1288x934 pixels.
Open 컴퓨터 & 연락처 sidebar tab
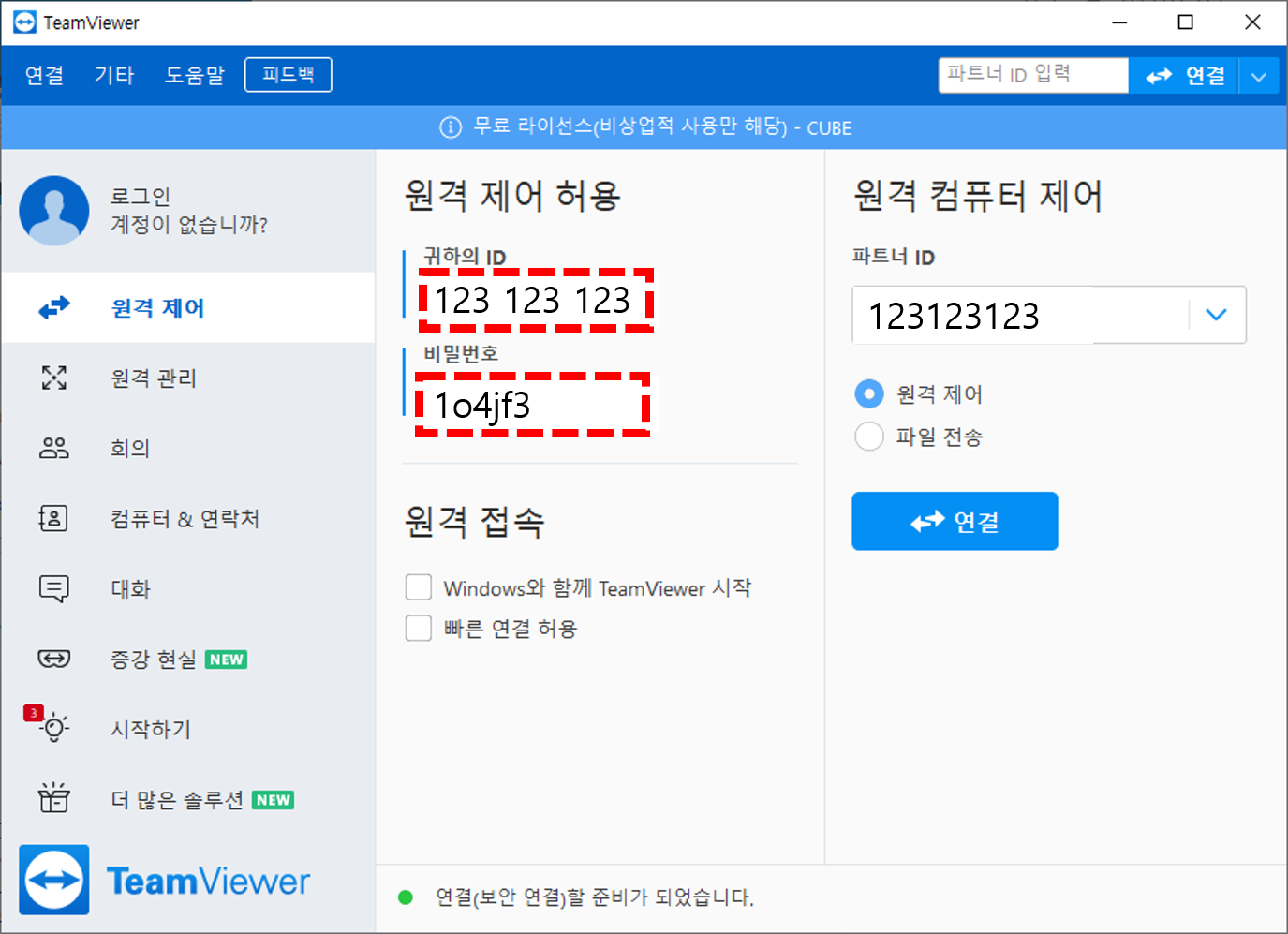[188, 518]
